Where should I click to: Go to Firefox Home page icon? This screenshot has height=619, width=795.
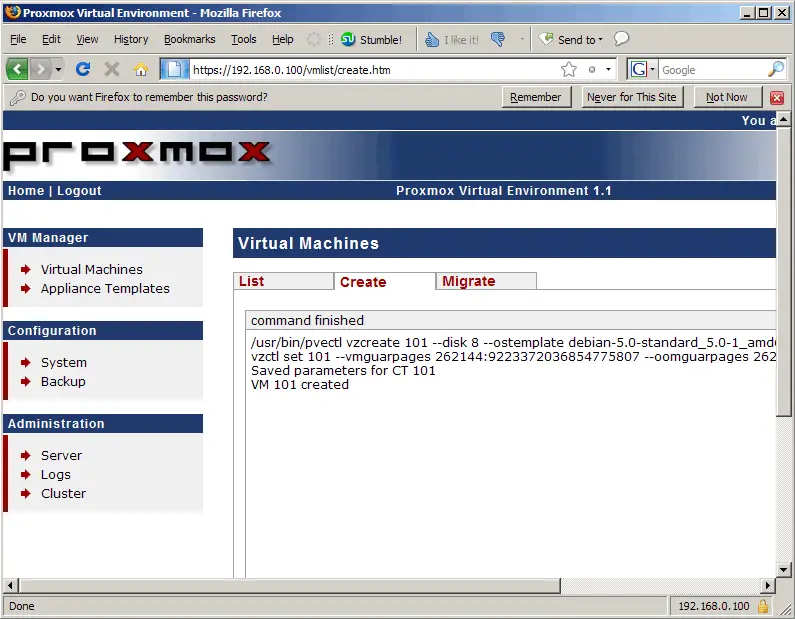[x=141, y=69]
